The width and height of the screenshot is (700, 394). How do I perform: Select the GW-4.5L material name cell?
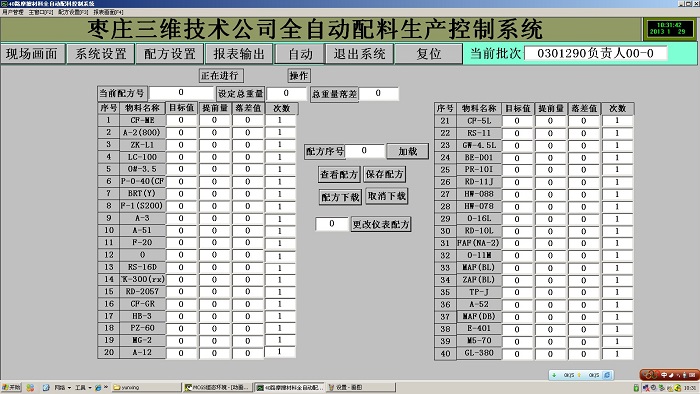point(479,145)
